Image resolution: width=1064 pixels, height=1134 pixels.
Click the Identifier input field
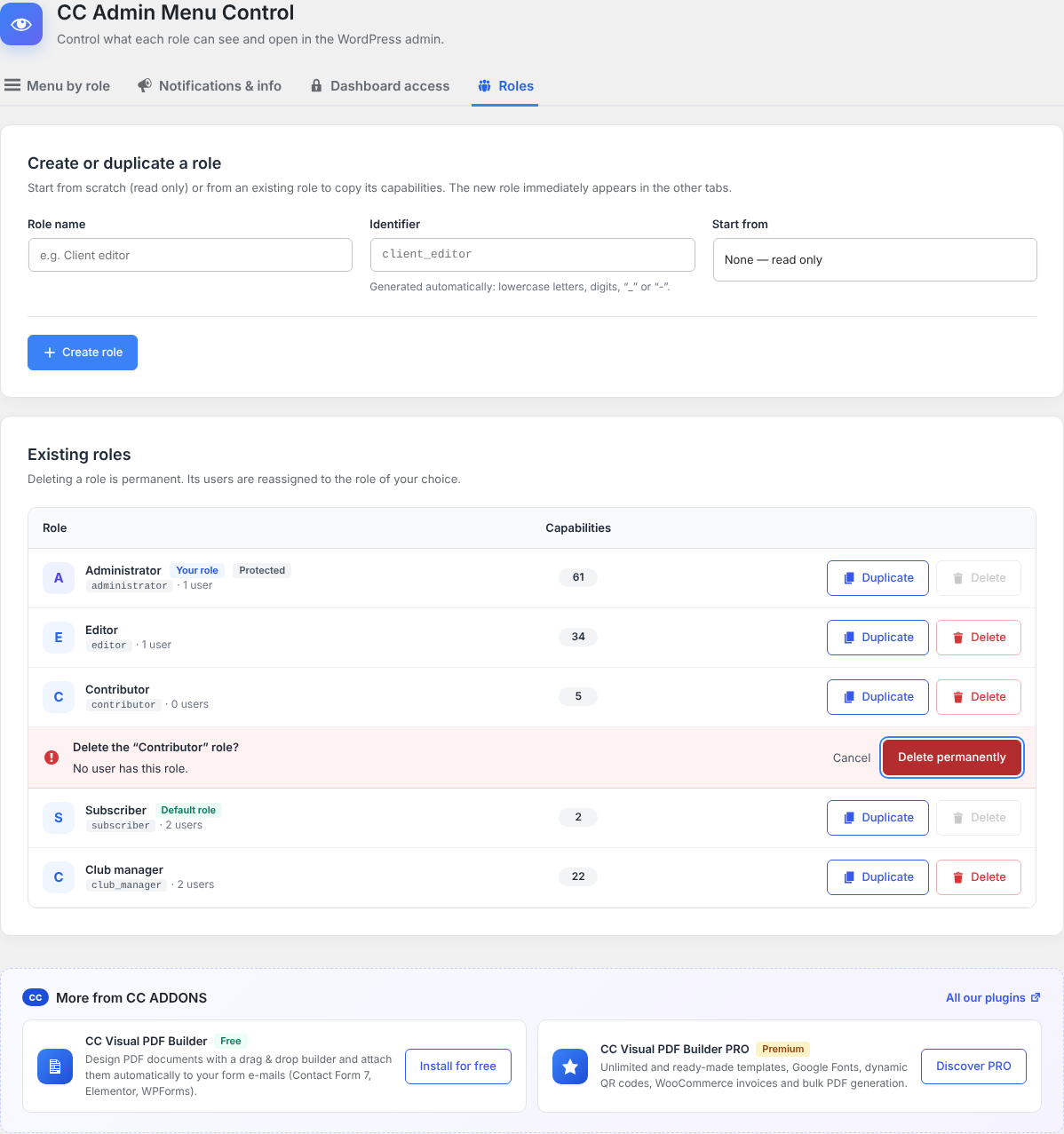point(532,255)
